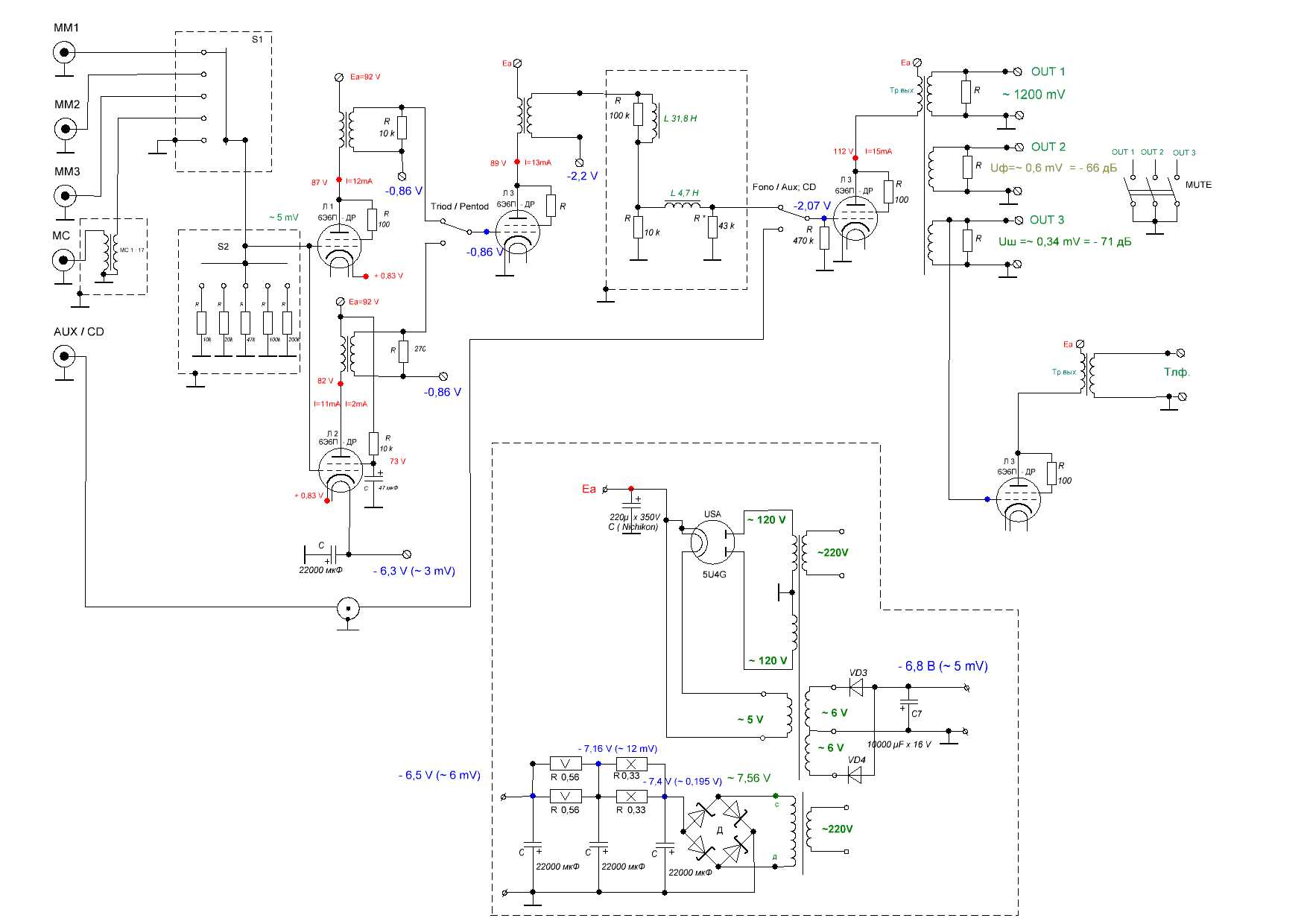Click the MM3 input jack symbol
Viewport: 1307px width, 924px height.
pos(64,196)
